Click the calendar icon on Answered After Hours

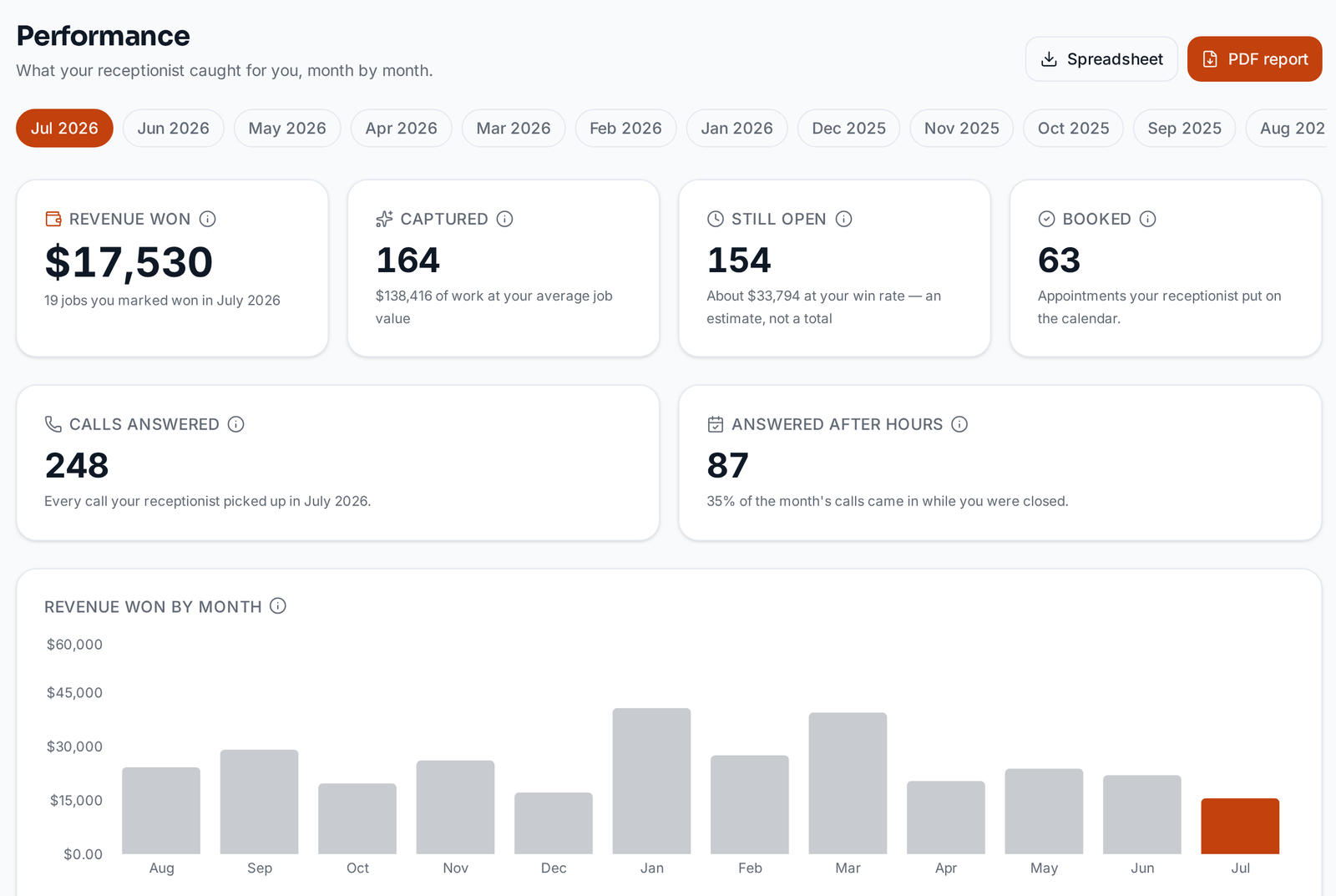pyautogui.click(x=716, y=424)
